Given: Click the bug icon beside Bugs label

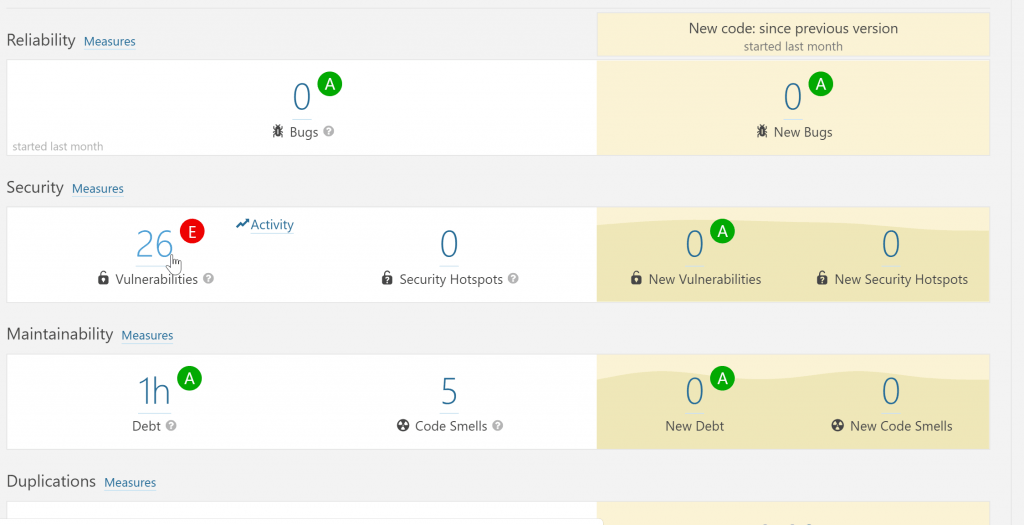Looking at the screenshot, I should [x=278, y=132].
